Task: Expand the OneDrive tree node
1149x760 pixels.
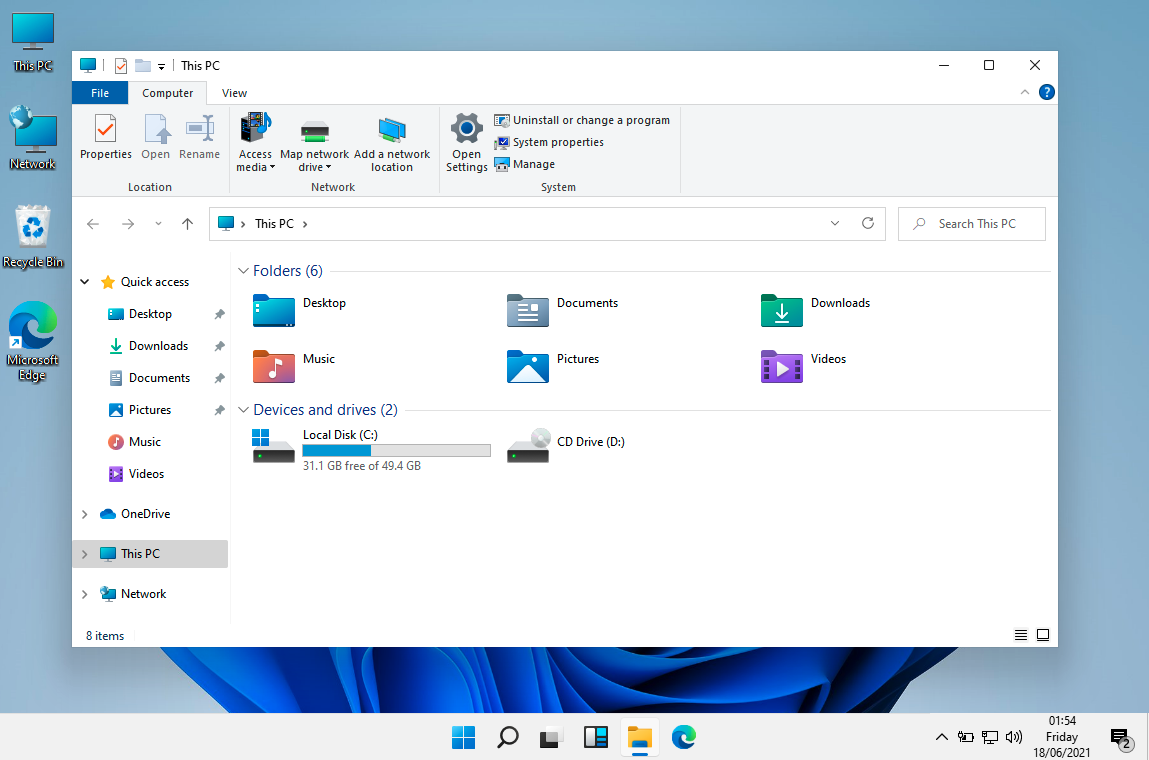Action: click(85, 514)
